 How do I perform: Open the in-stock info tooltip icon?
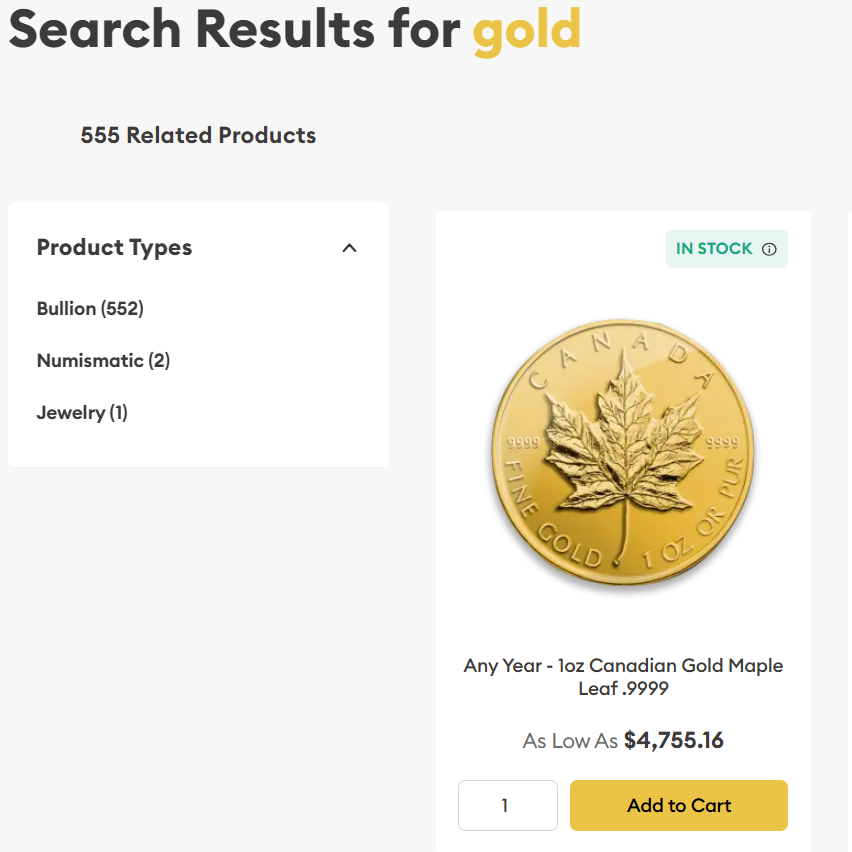coord(768,248)
